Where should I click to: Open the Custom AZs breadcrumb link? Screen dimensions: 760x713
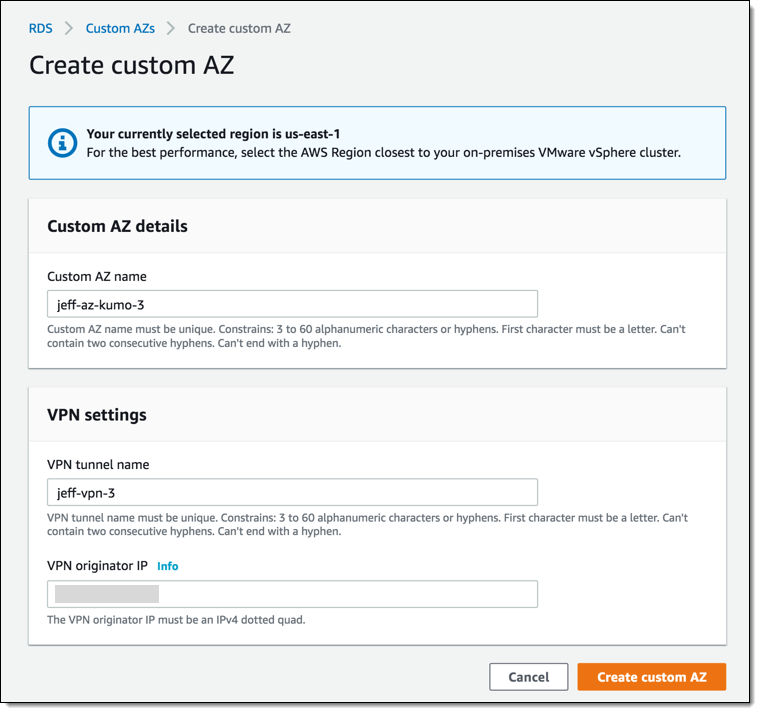click(x=120, y=29)
